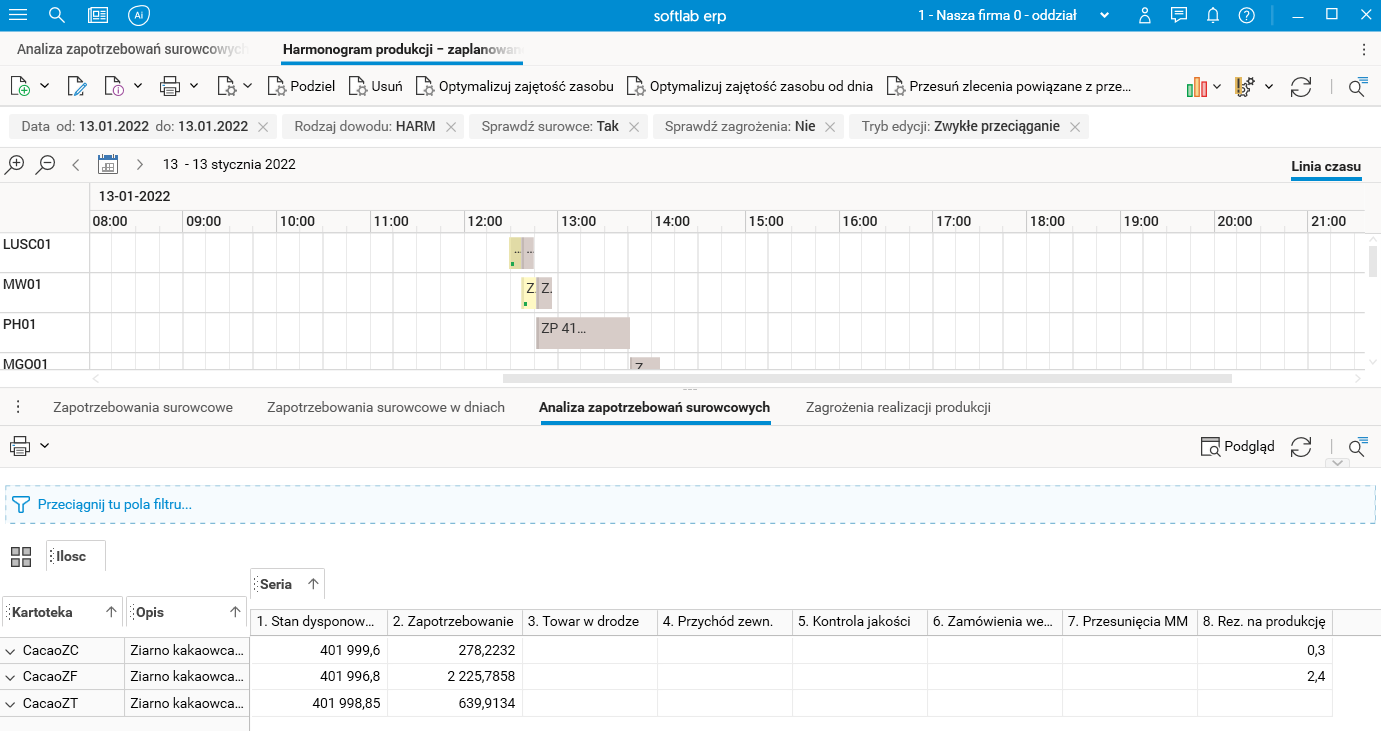Expand the CacaoZF row
Screen dimensions: 1381x731
(11, 677)
